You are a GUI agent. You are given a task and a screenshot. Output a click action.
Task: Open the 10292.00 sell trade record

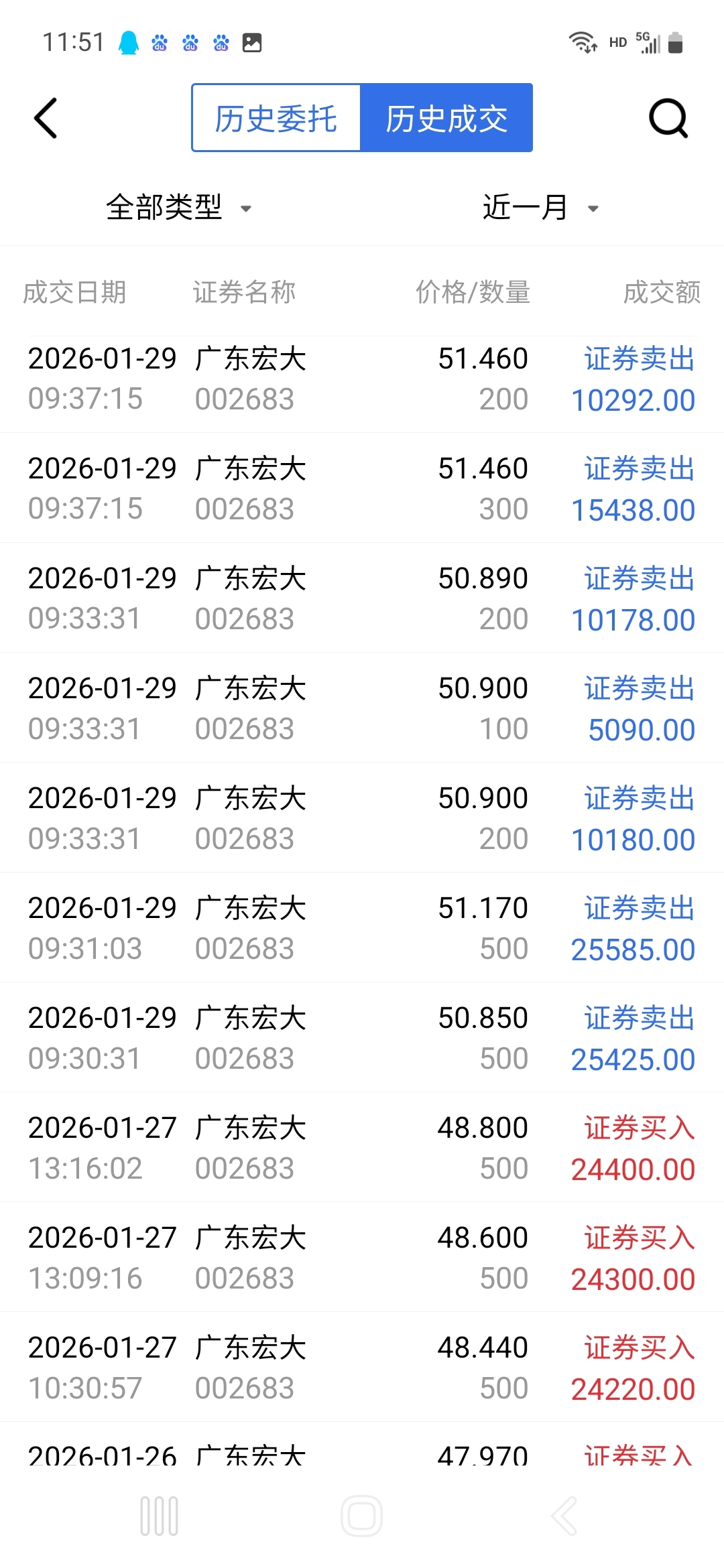click(x=362, y=379)
